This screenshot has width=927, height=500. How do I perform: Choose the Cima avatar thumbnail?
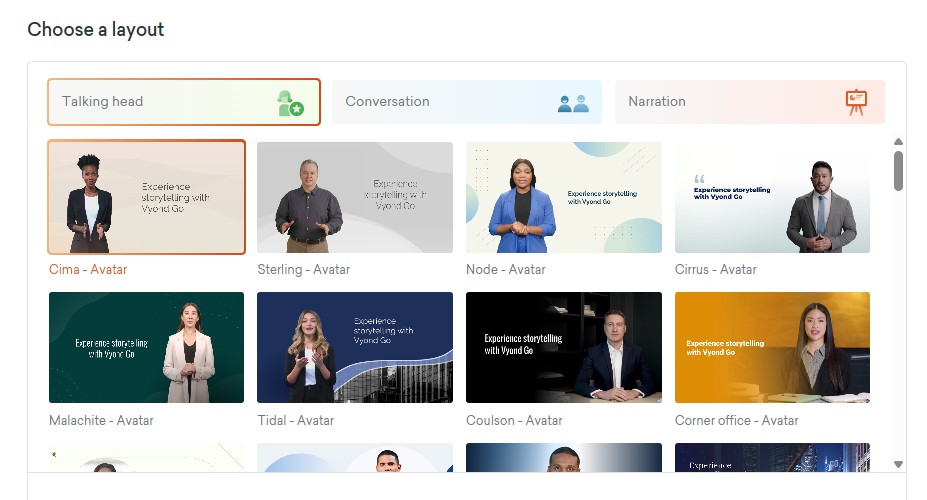tap(146, 197)
